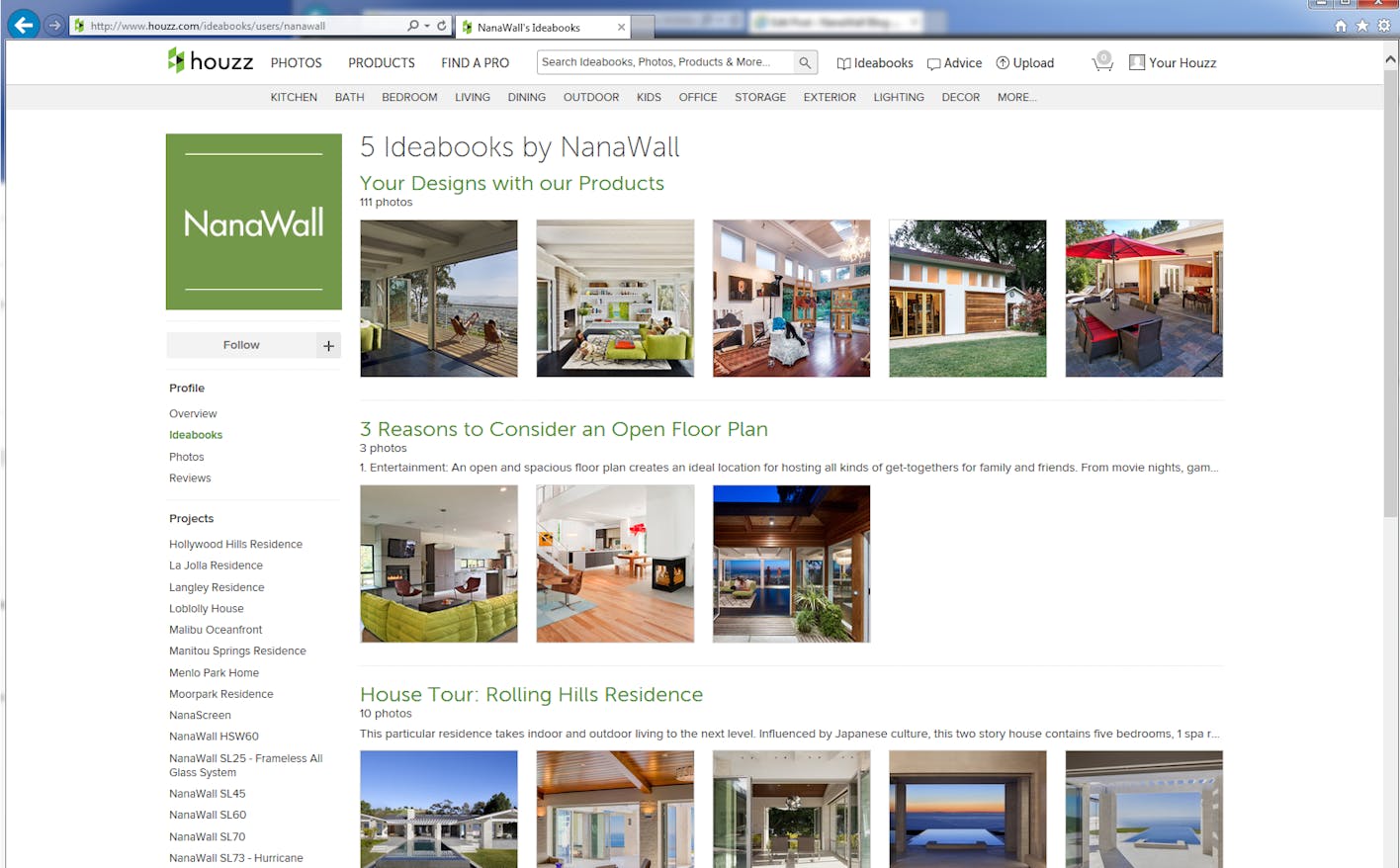Open 3 Reasons to Consider an Open Floor Plan

564,429
